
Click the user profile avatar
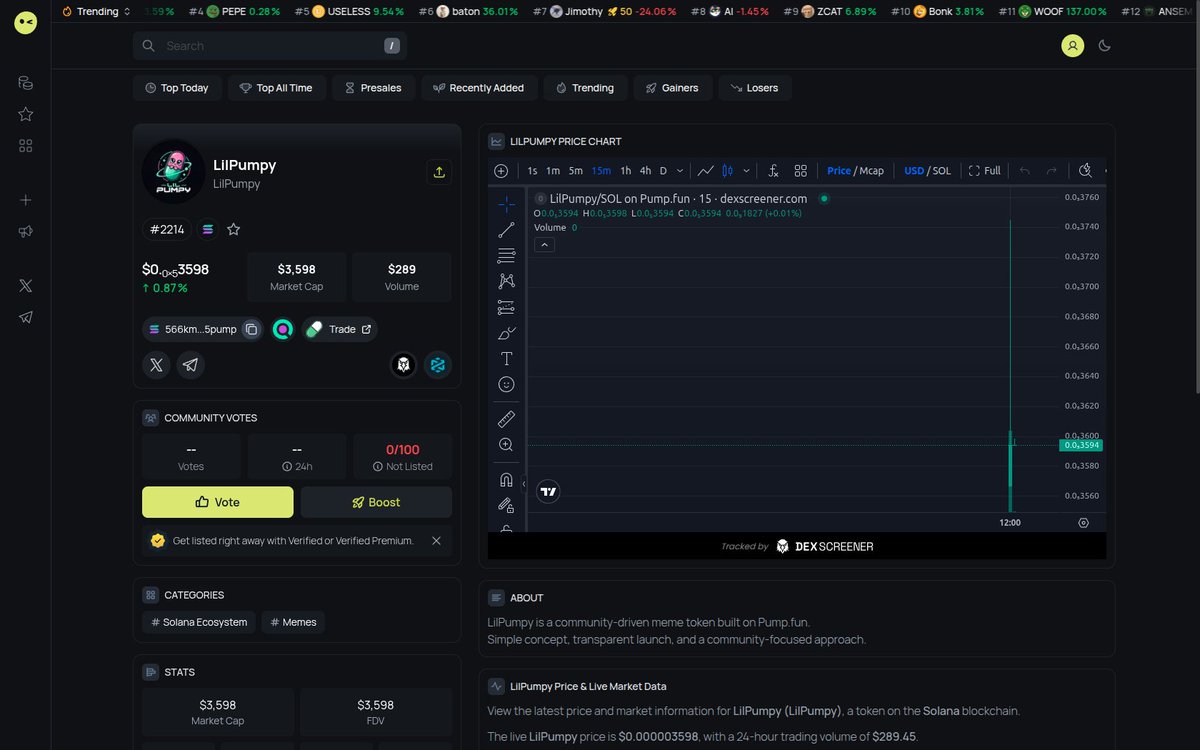click(x=1072, y=45)
